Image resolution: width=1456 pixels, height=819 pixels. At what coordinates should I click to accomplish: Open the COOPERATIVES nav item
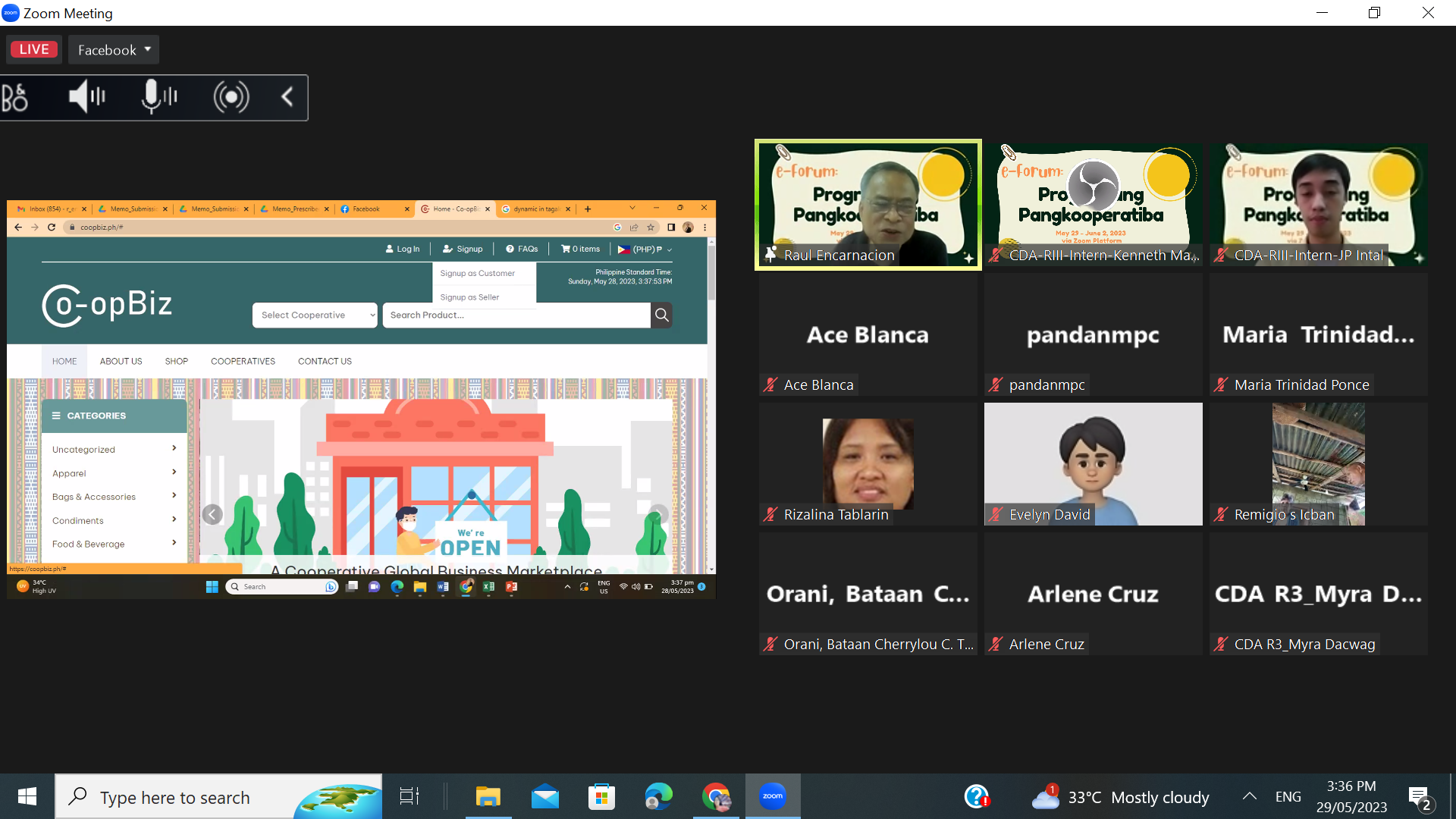tap(243, 362)
